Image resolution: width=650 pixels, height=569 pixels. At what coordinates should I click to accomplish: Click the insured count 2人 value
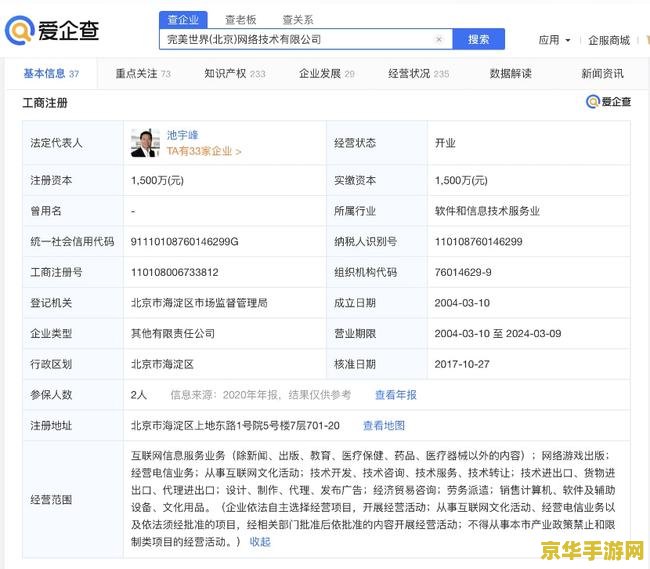[138, 395]
